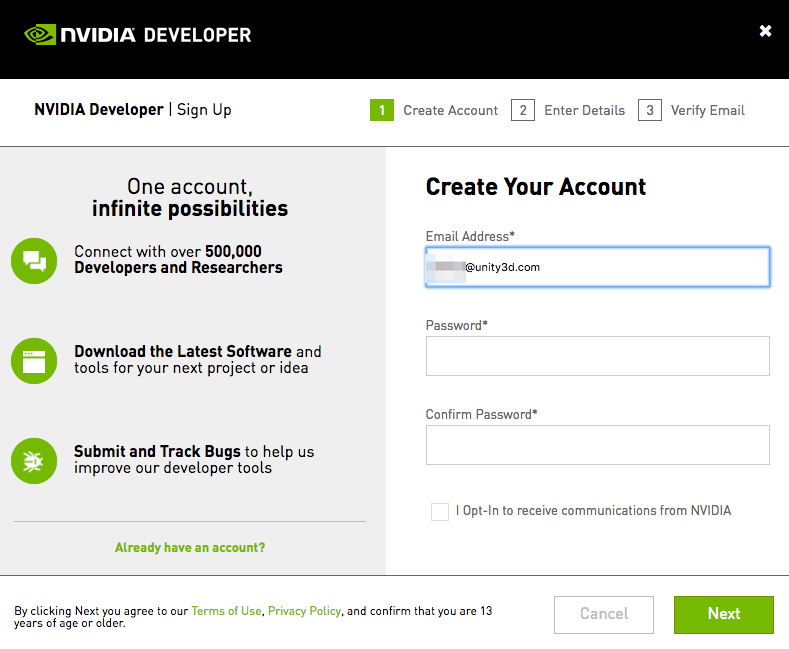
Task: Click the chat bubbles community icon
Action: click(35, 261)
